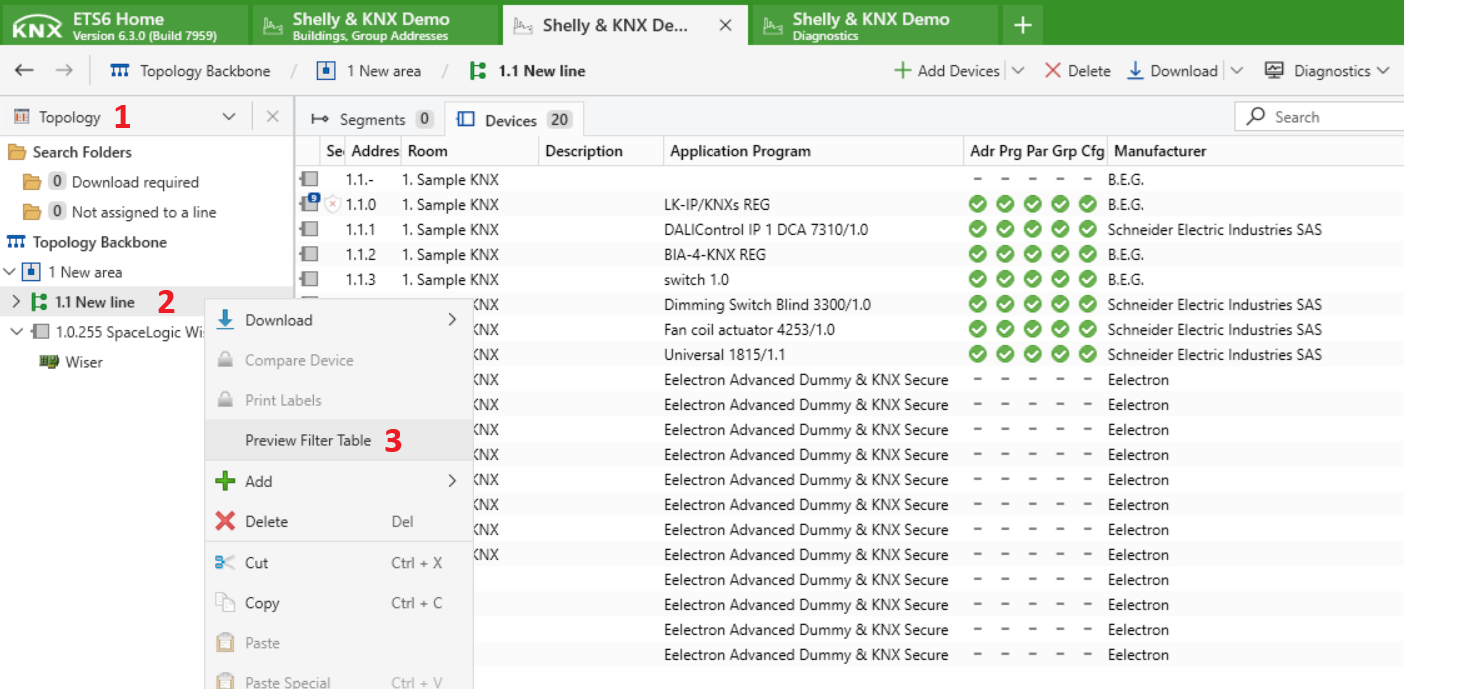This screenshot has width=1473, height=689.
Task: Click the red Delete X in toolbar
Action: [1052, 71]
